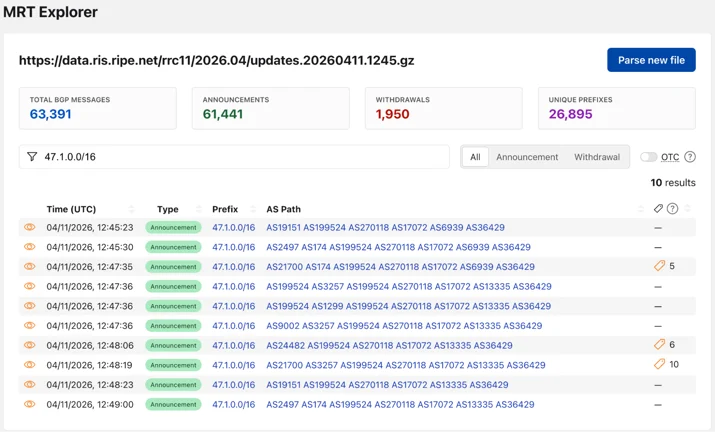Image resolution: width=715 pixels, height=432 pixels.
Task: Sort rows by the Type column arrows
Action: point(199,209)
